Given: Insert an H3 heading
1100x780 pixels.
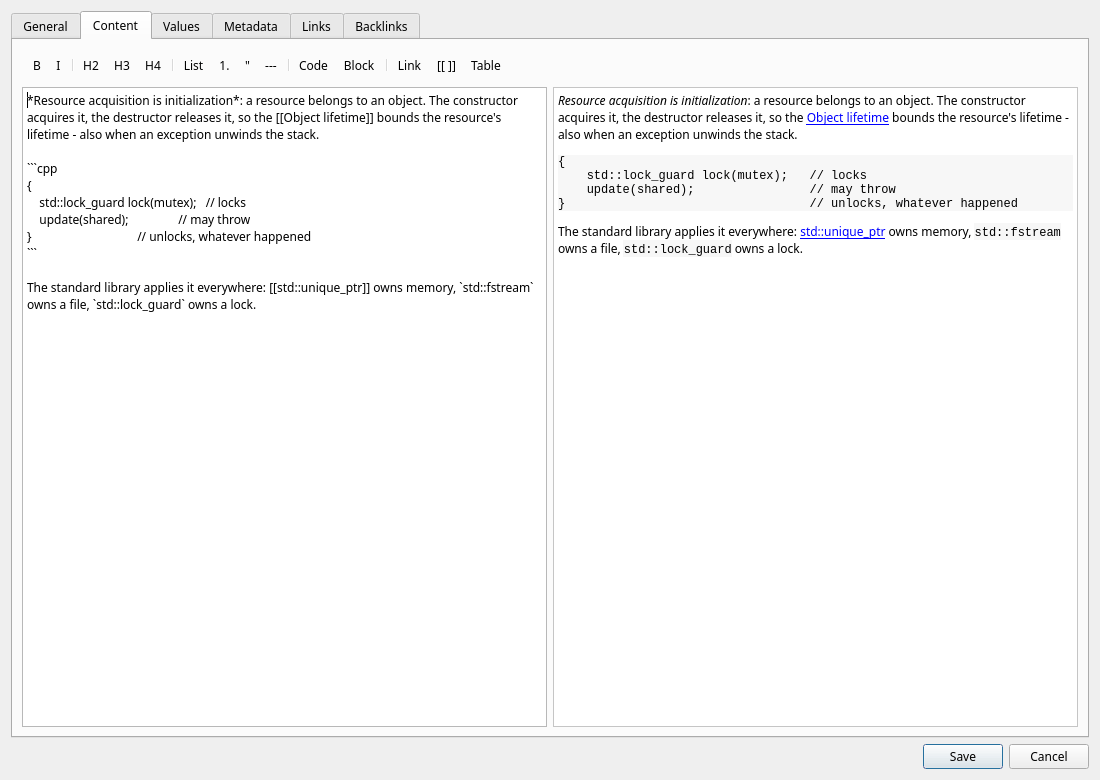Looking at the screenshot, I should coord(121,65).
